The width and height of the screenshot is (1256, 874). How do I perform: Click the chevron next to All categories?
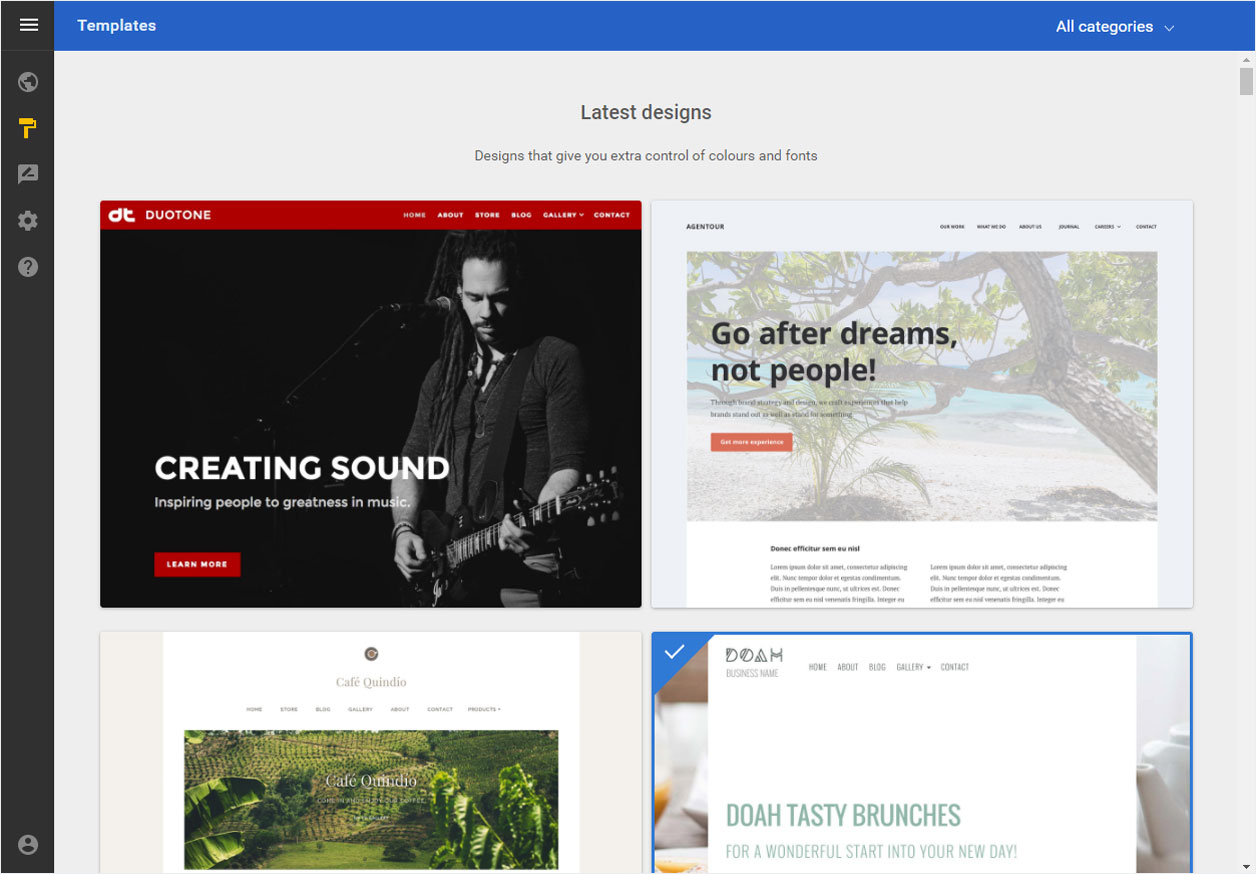click(1169, 28)
